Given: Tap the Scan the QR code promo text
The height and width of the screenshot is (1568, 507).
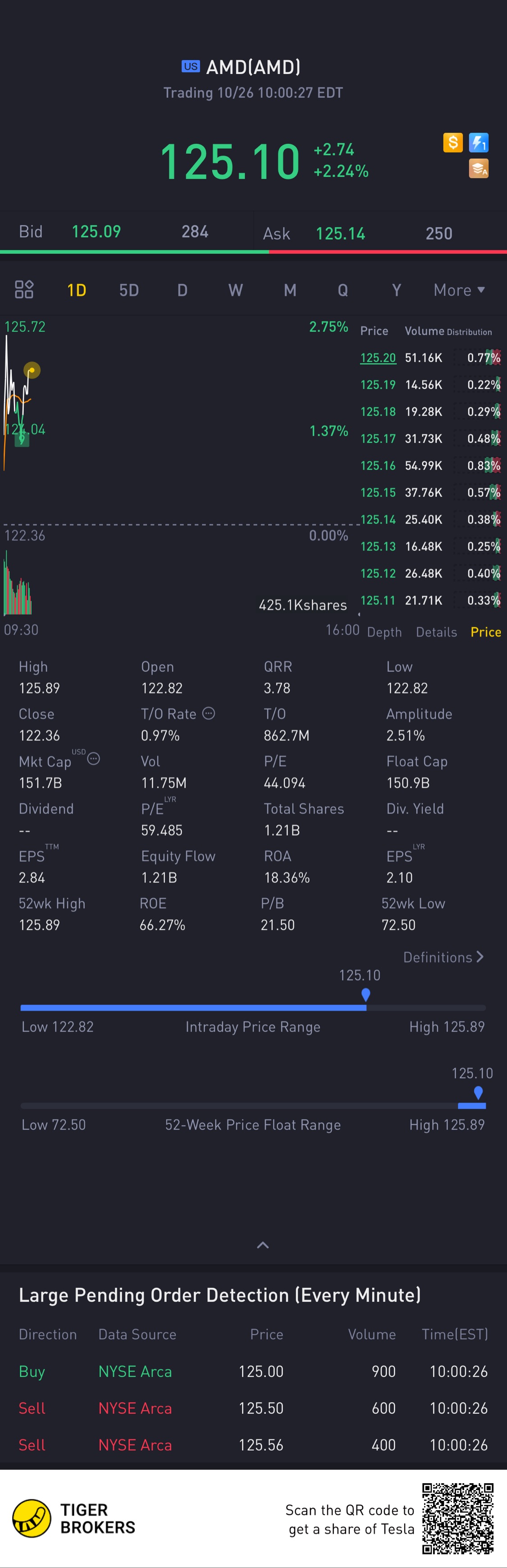Looking at the screenshot, I should 350,1519.
